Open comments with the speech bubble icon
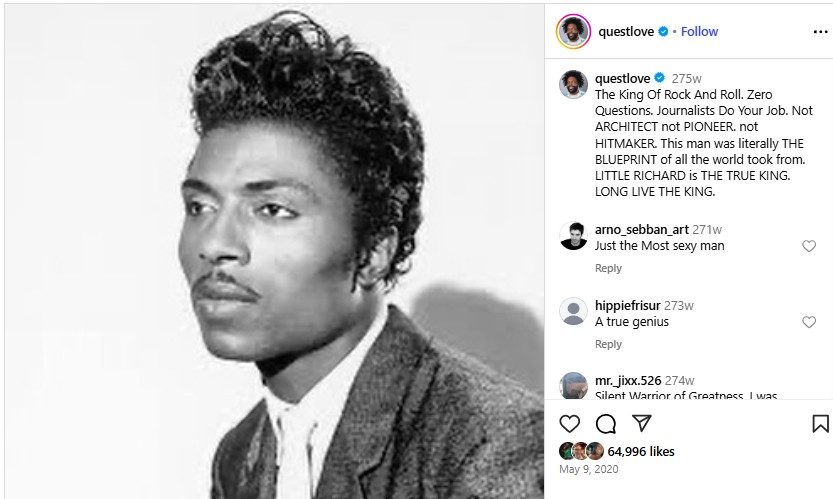The width and height of the screenshot is (833, 499). click(606, 424)
